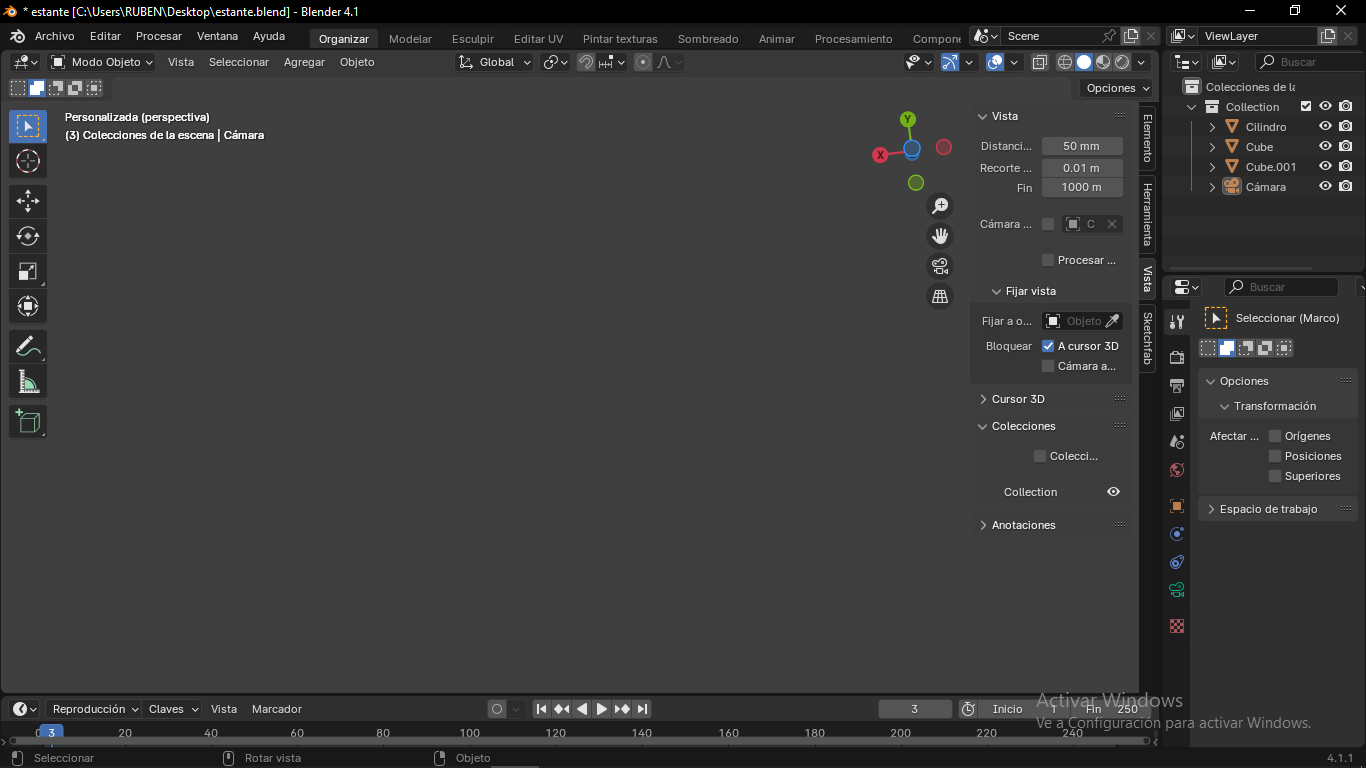Select the Cursor tool in the toolbar

[x=28, y=161]
